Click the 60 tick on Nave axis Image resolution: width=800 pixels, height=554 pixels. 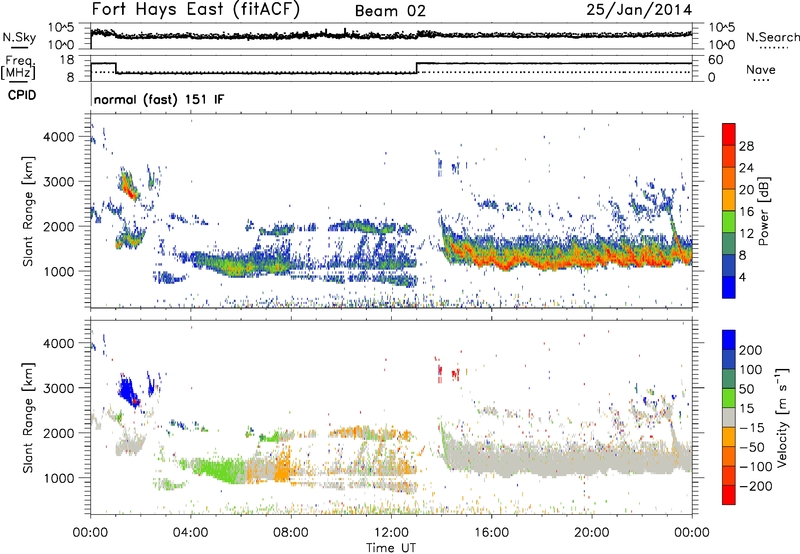pos(716,60)
